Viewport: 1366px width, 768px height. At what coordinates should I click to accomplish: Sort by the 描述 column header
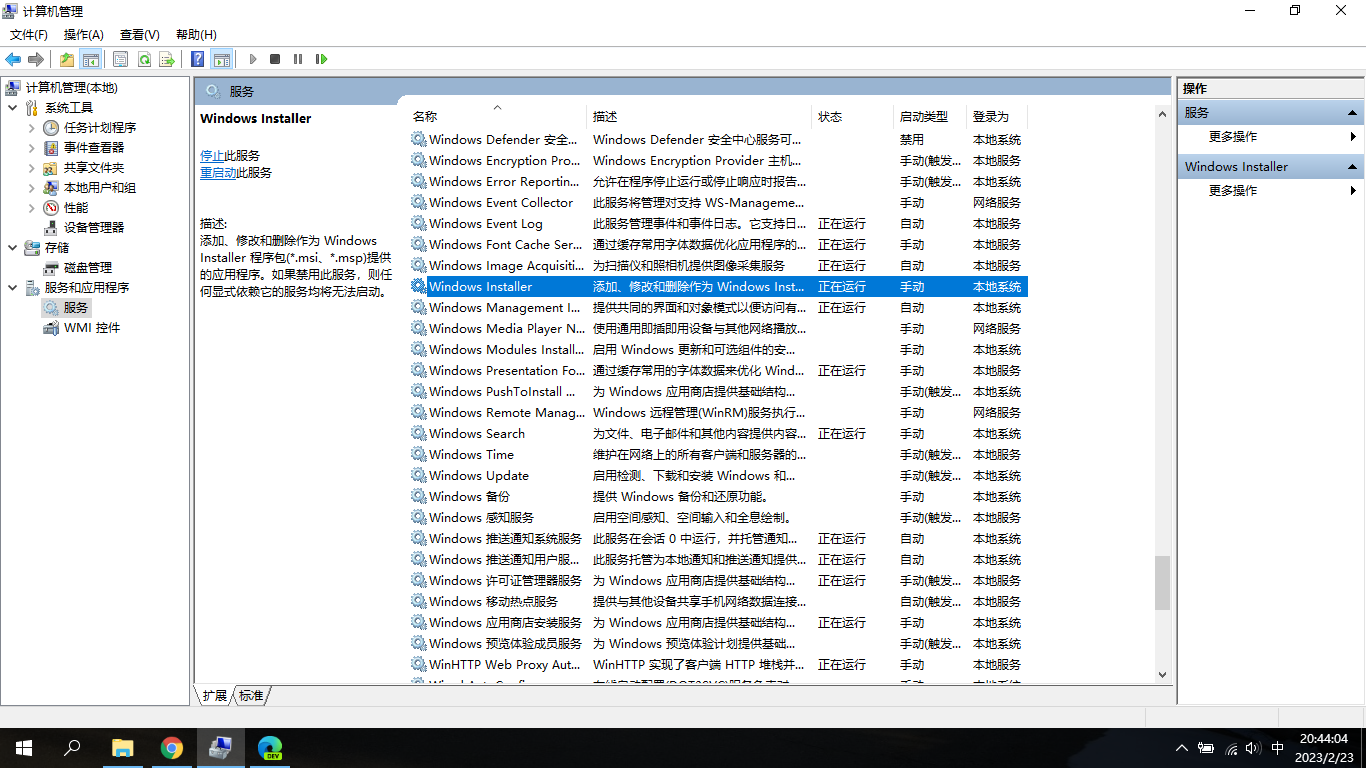(x=699, y=117)
